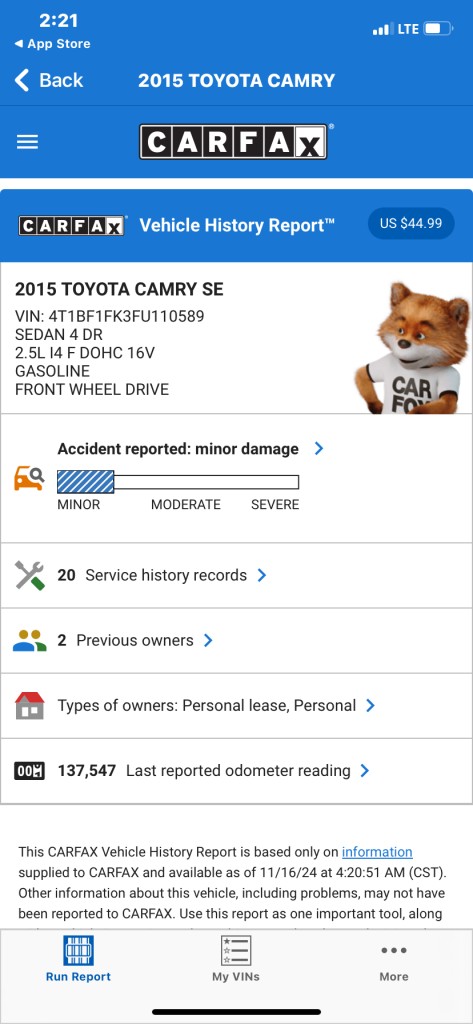This screenshot has width=473, height=1024.
Task: Open the More tab
Action: click(394, 963)
